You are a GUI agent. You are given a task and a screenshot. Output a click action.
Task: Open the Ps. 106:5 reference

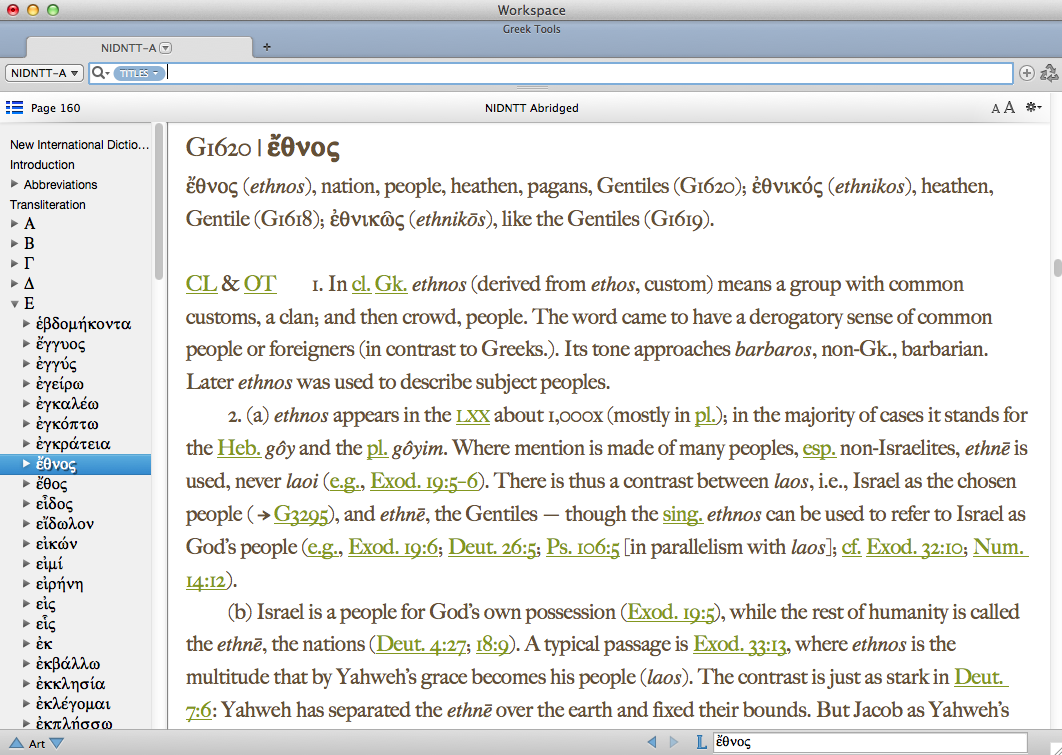point(582,547)
